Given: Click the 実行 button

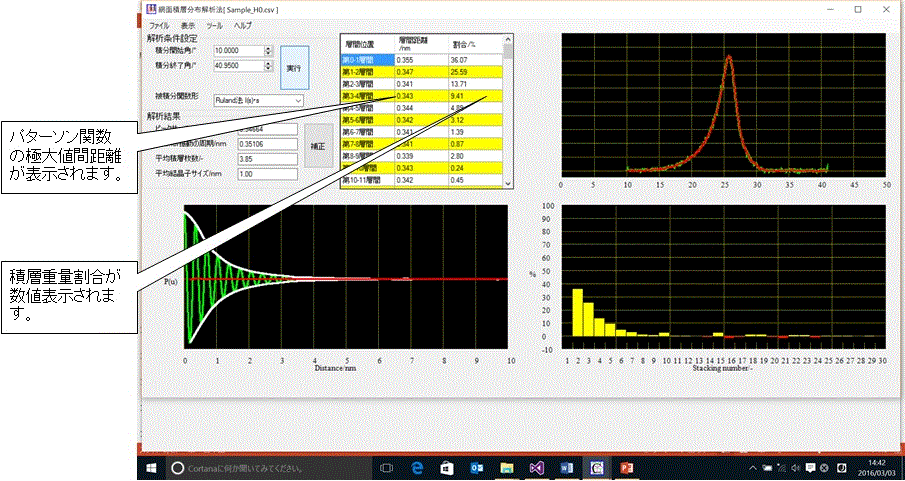Looking at the screenshot, I should pyautogui.click(x=294, y=67).
